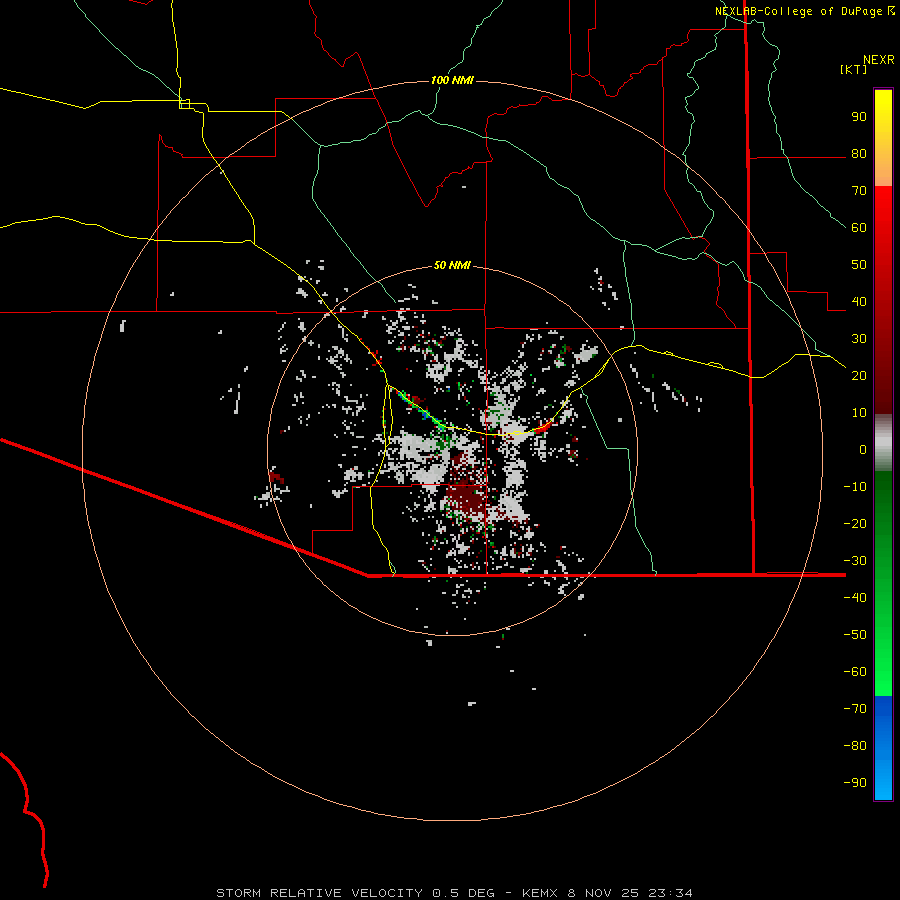The image size is (900, 900).
Task: Click the -30 value on the velocity scale
Action: tap(855, 561)
